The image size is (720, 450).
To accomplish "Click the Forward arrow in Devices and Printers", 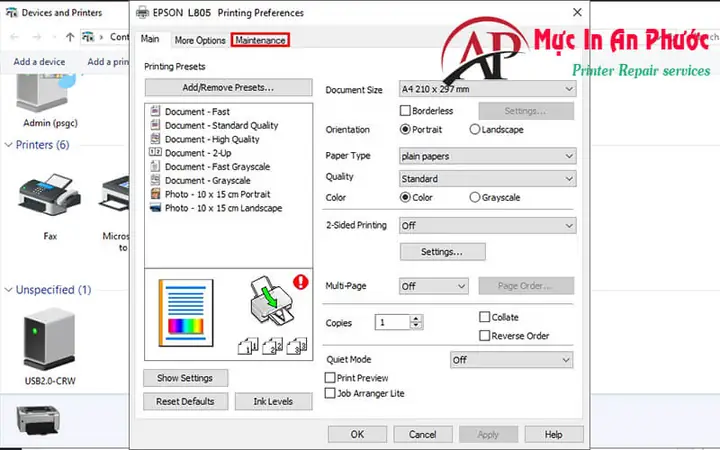I will coord(37,37).
